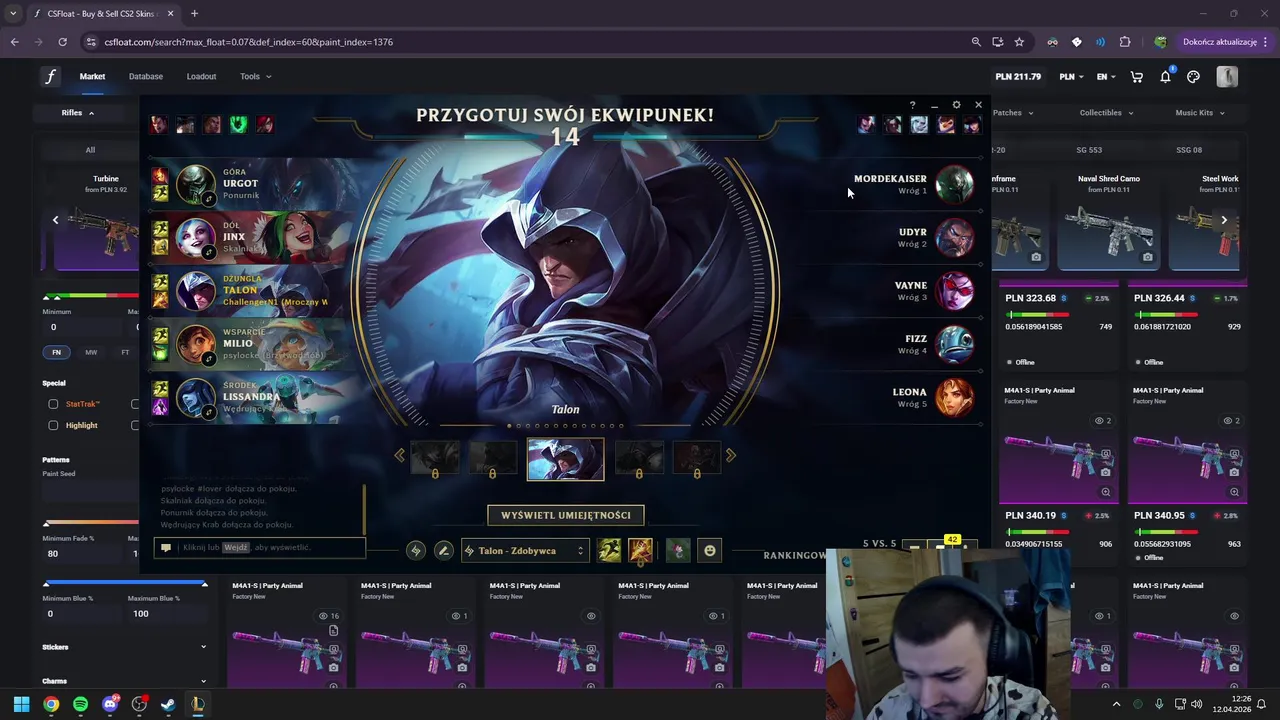Image resolution: width=1280 pixels, height=720 pixels.
Task: Expand the Stickers filter section
Action: [125, 647]
